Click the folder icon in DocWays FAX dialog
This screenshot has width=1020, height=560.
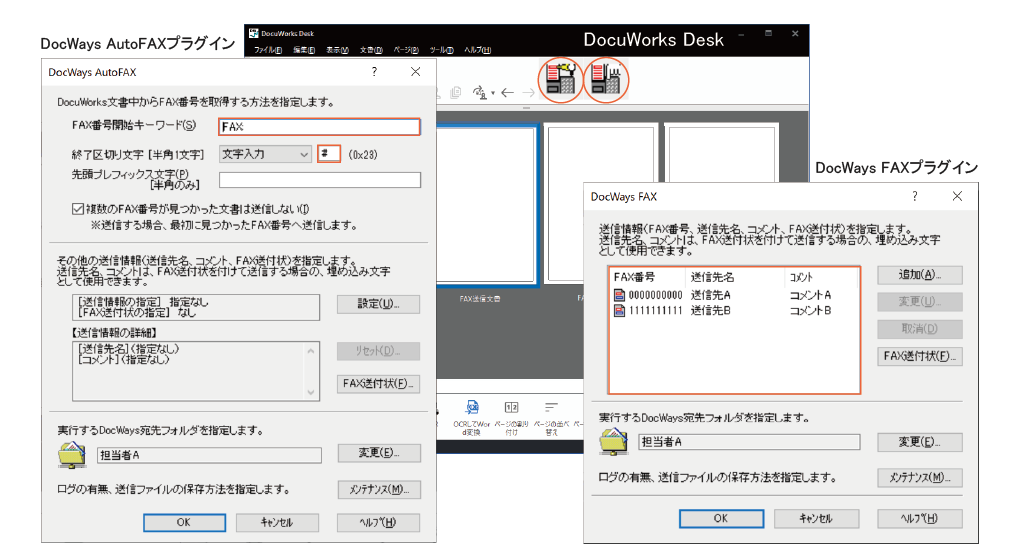(x=613, y=442)
